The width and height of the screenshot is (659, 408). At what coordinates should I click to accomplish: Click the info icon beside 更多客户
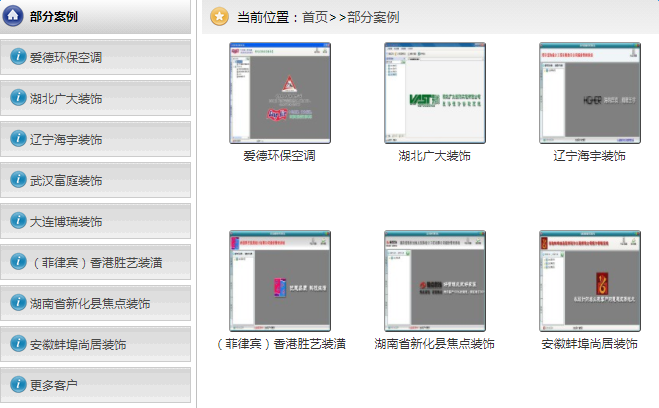(x=17, y=384)
